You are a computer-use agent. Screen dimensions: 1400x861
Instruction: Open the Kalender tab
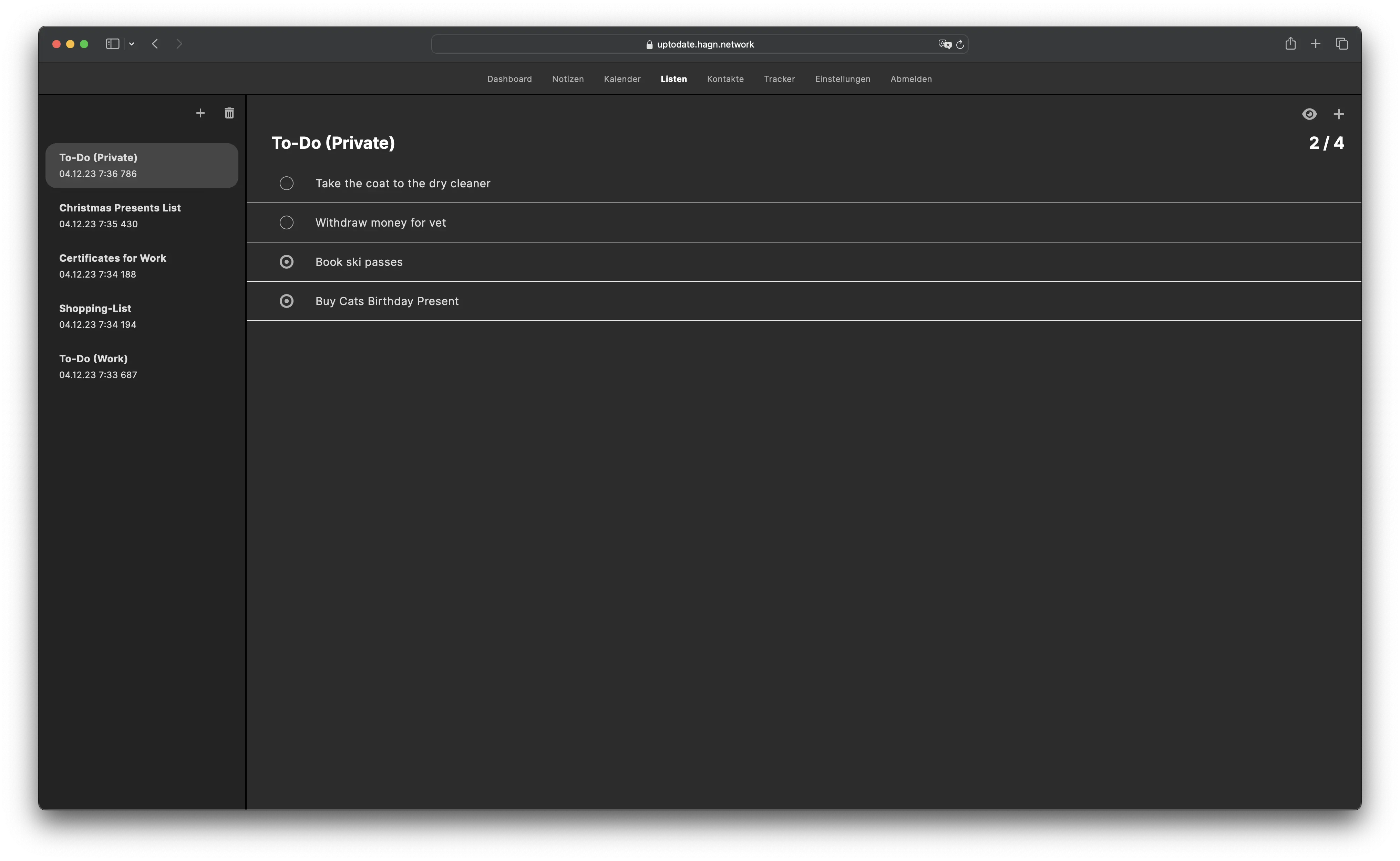622,79
